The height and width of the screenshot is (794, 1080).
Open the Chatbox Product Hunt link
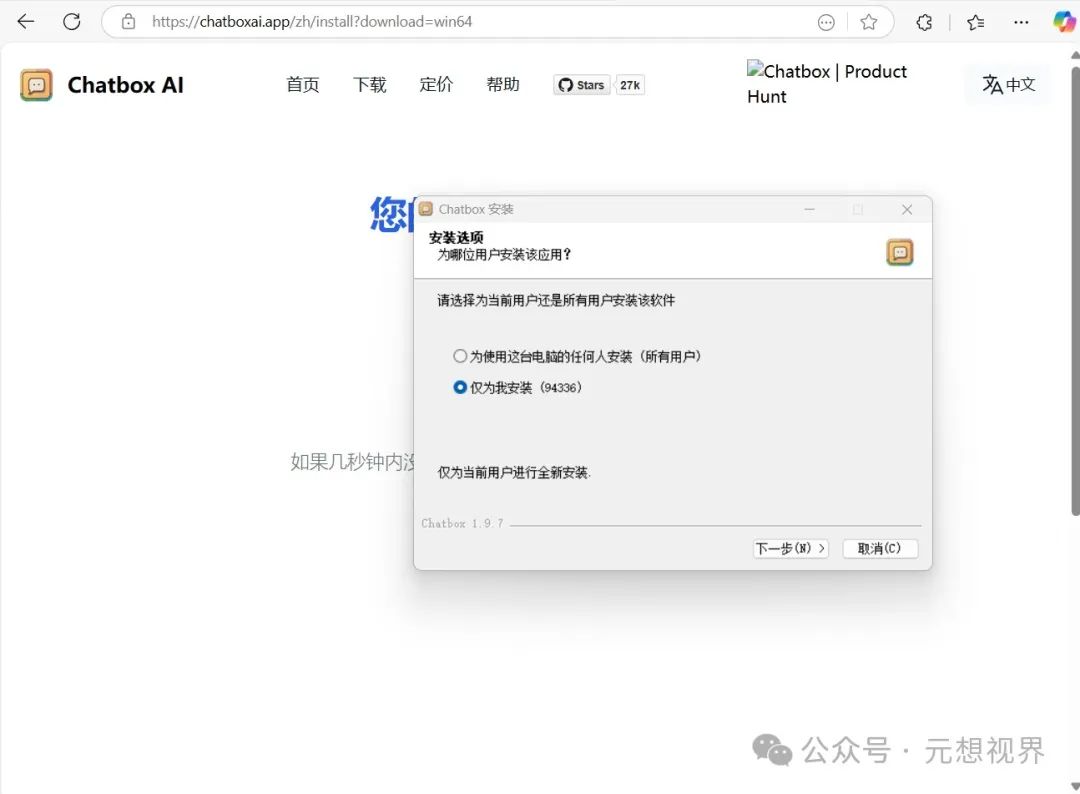(827, 83)
